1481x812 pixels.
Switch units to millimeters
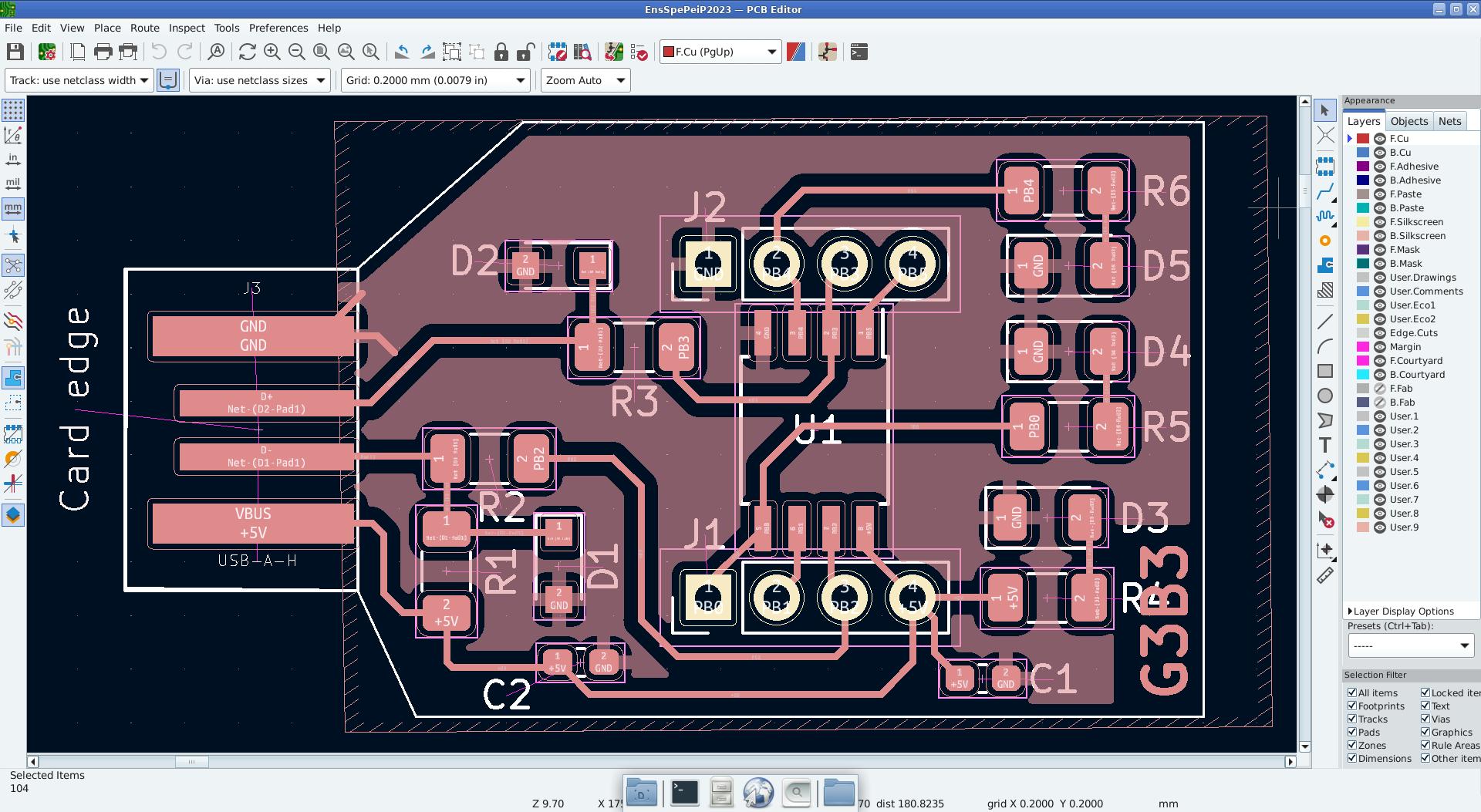13,209
